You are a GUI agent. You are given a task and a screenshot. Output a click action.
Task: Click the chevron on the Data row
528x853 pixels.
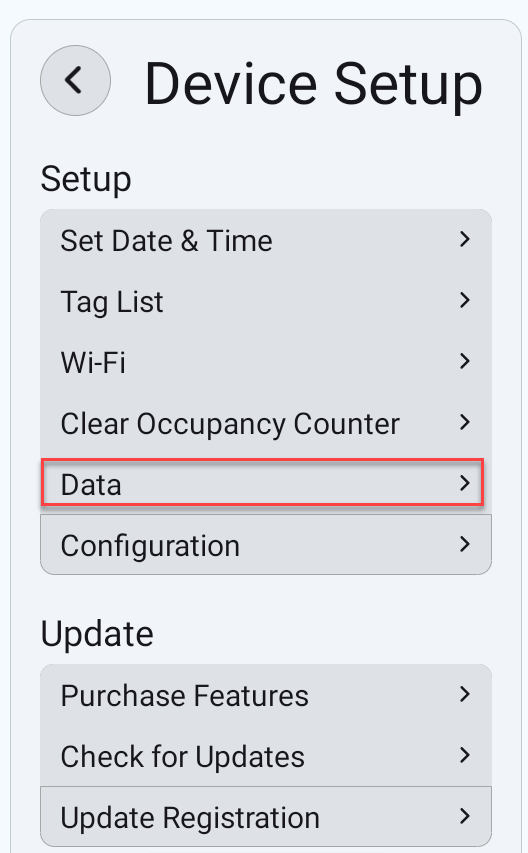pyautogui.click(x=464, y=483)
